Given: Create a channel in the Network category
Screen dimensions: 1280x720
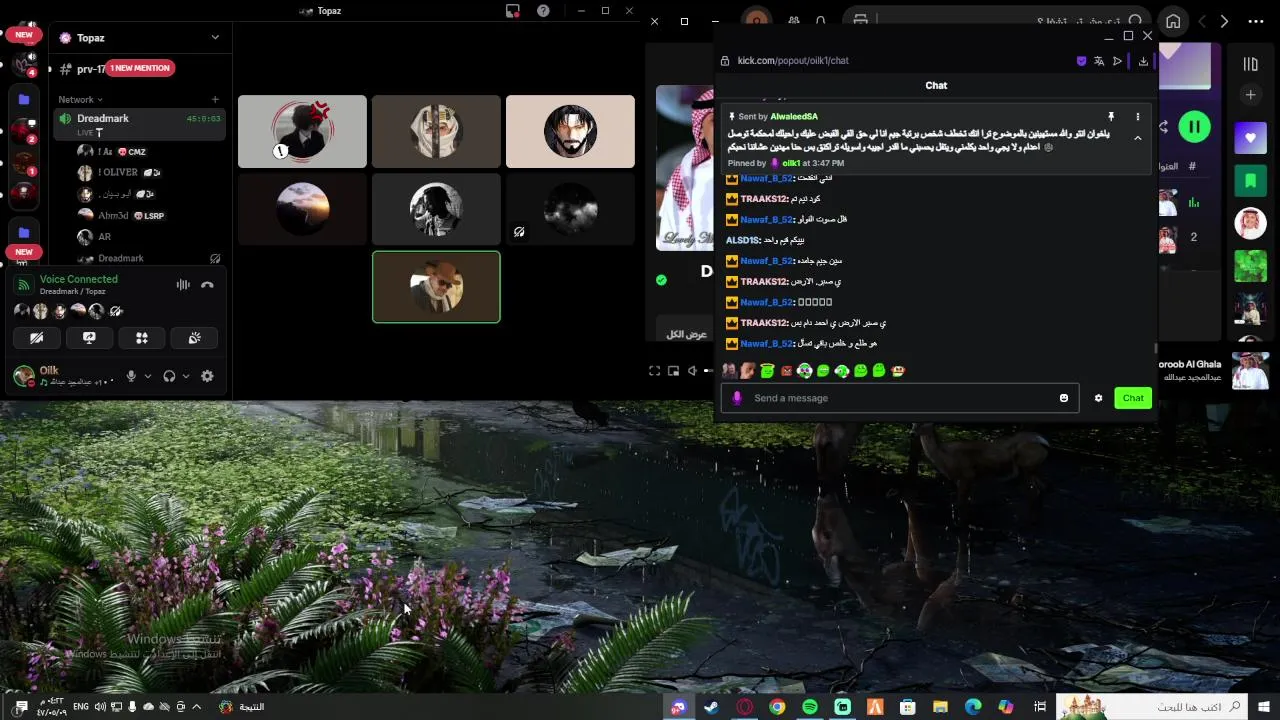Looking at the screenshot, I should point(215,99).
